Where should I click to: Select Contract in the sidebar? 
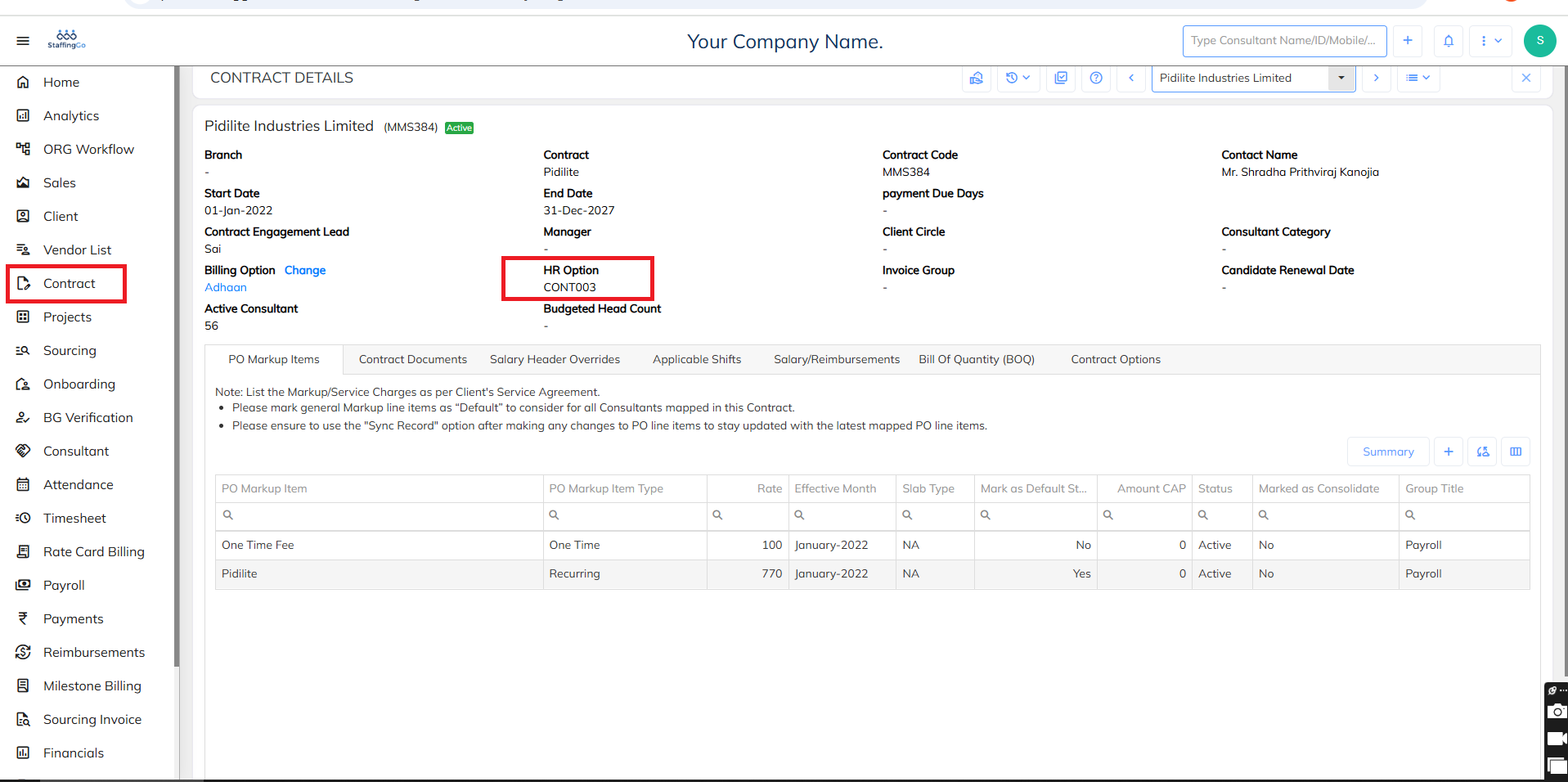click(70, 283)
